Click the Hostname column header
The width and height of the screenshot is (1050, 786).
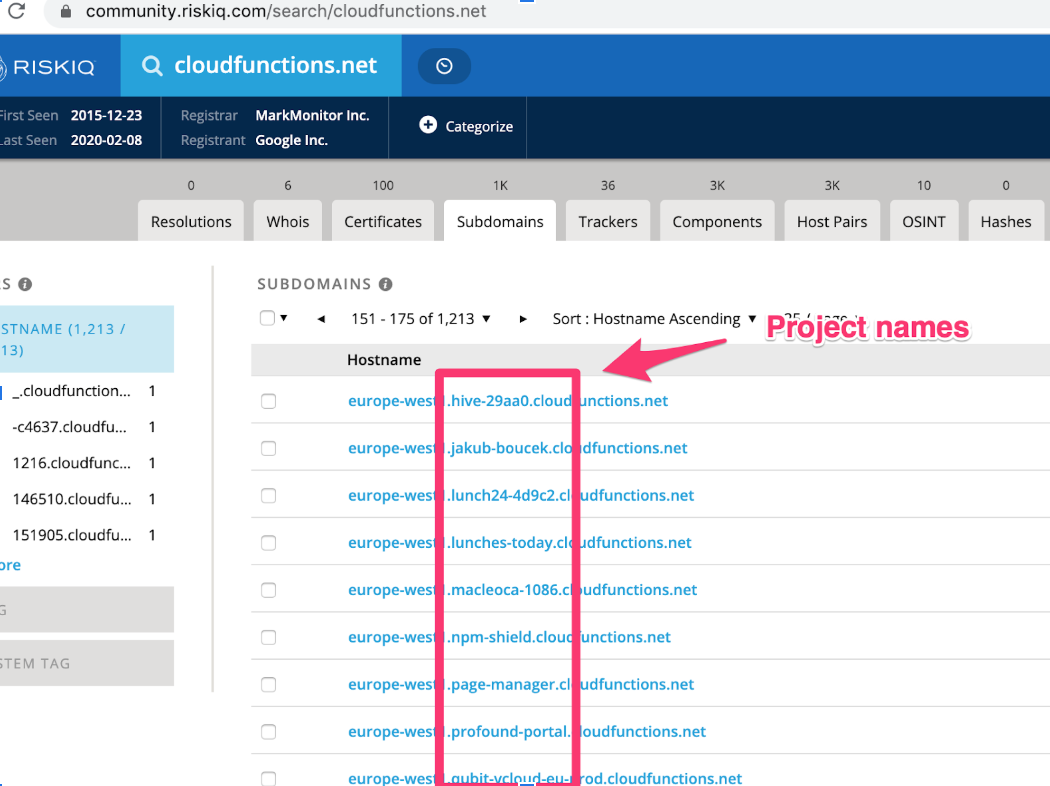[384, 360]
